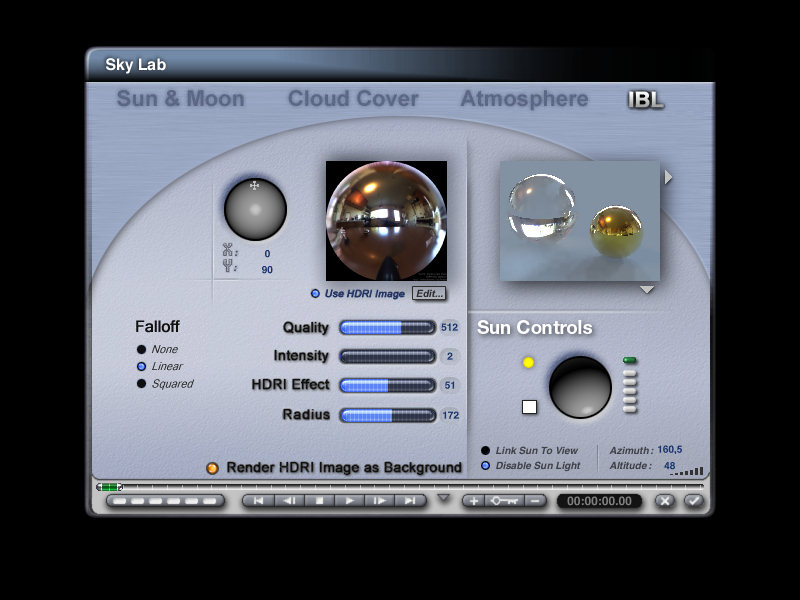Switch to the Sun & Moon tab
Viewport: 800px width, 600px height.
181,98
